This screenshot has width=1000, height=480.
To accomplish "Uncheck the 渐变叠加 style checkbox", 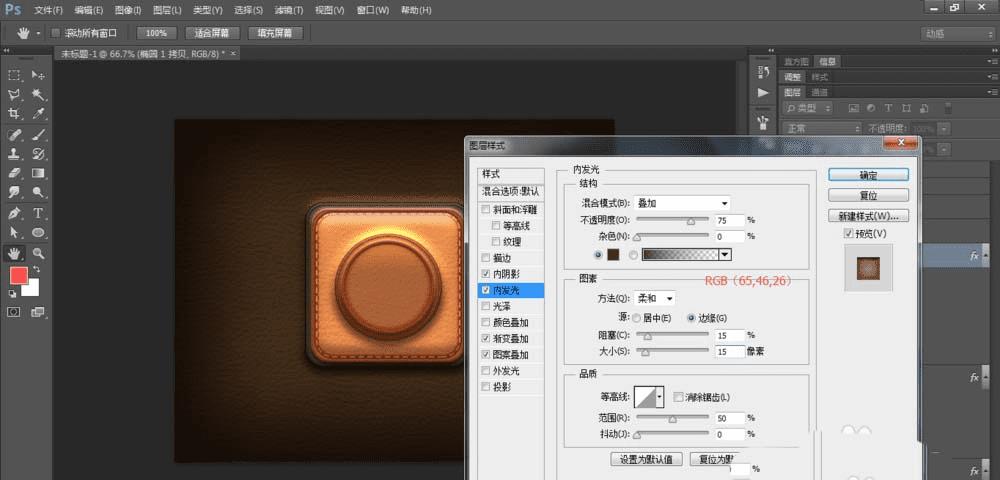I will [487, 338].
